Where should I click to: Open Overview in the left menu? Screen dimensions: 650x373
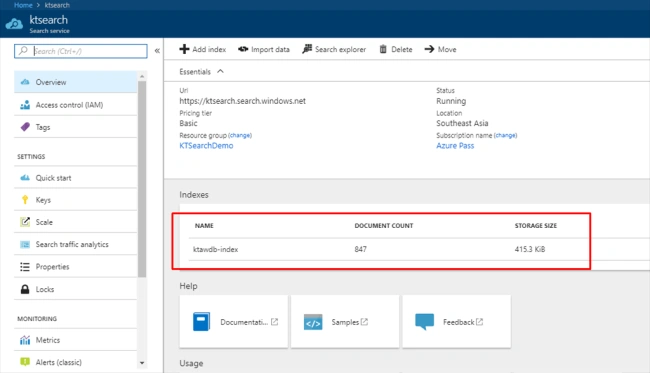click(75, 82)
